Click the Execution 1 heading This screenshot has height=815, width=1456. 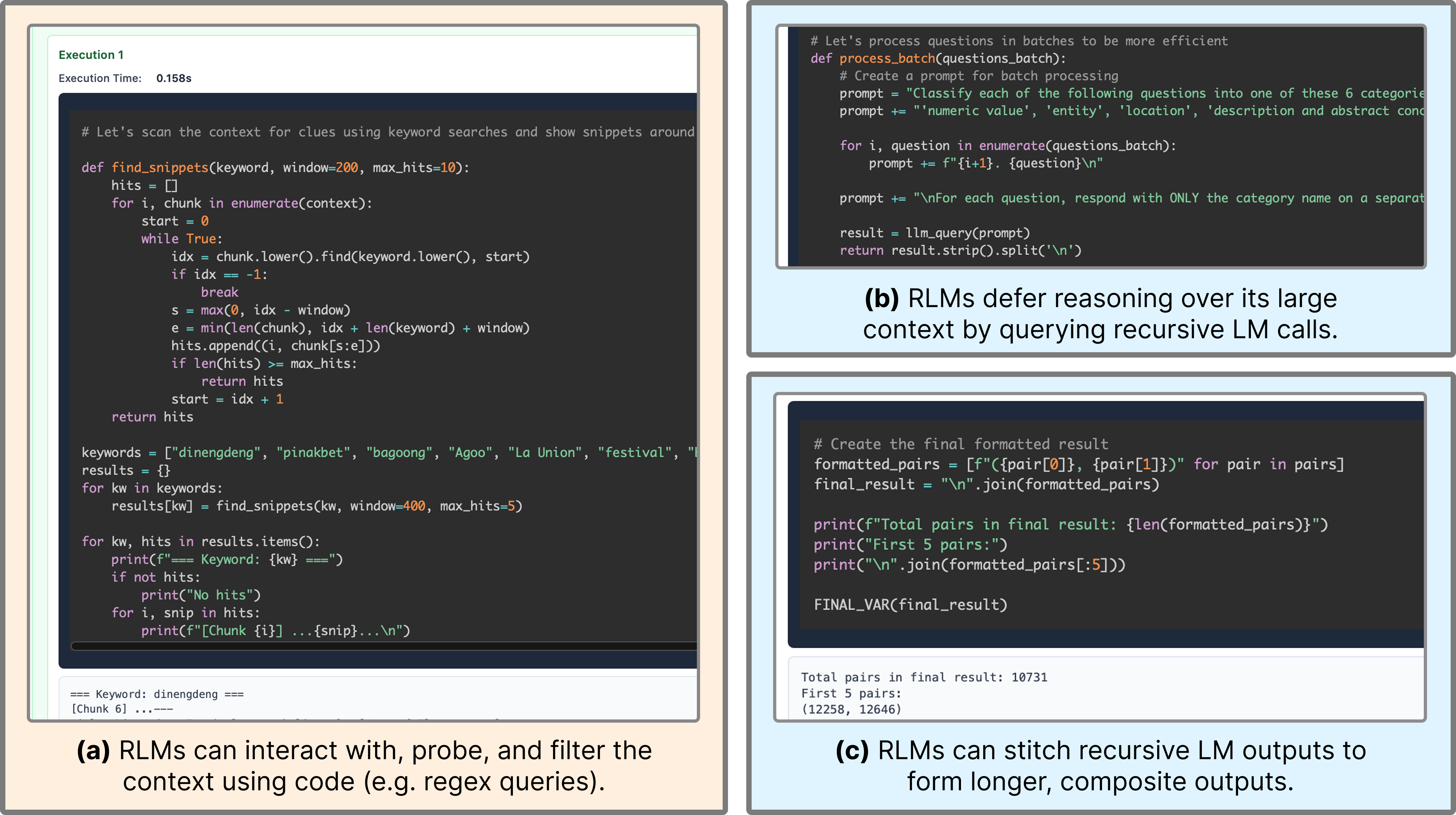(91, 55)
